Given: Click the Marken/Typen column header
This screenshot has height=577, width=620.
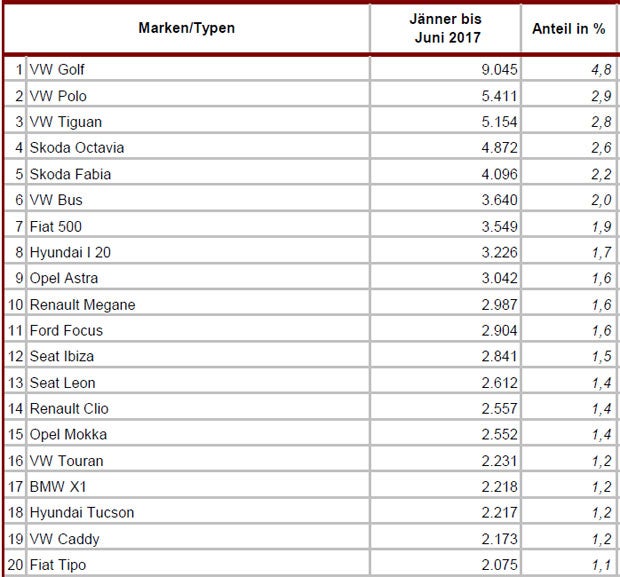Looking at the screenshot, I should click(x=187, y=28).
